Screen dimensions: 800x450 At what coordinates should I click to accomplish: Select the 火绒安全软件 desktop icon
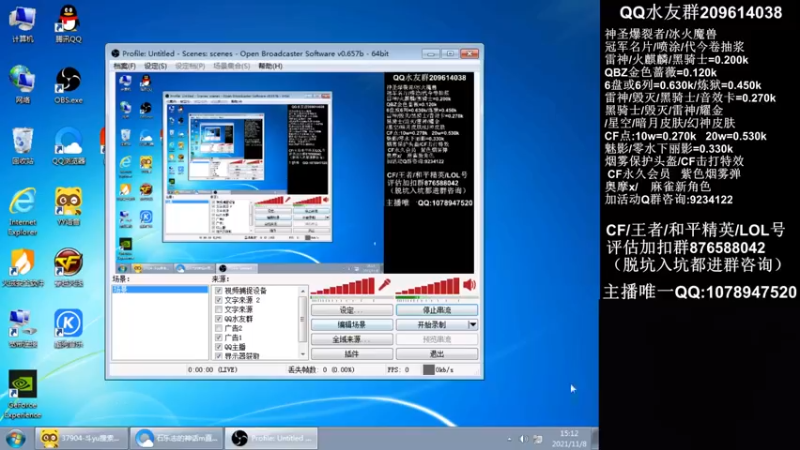[22, 268]
